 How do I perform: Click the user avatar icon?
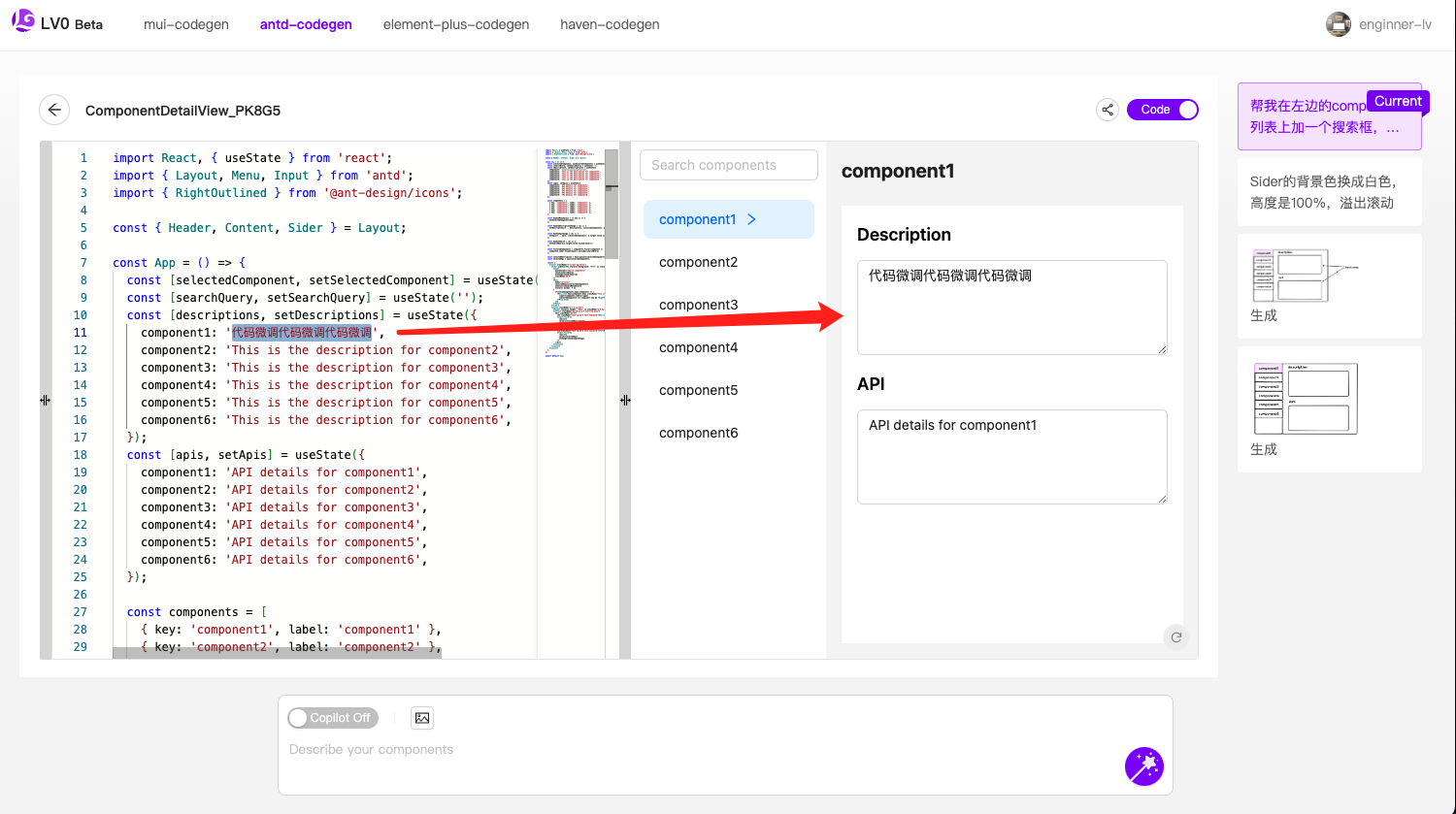point(1339,24)
